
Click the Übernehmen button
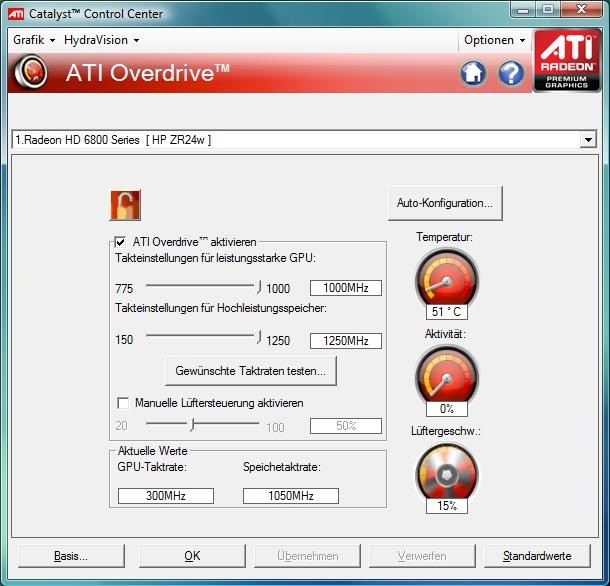[x=307, y=556]
